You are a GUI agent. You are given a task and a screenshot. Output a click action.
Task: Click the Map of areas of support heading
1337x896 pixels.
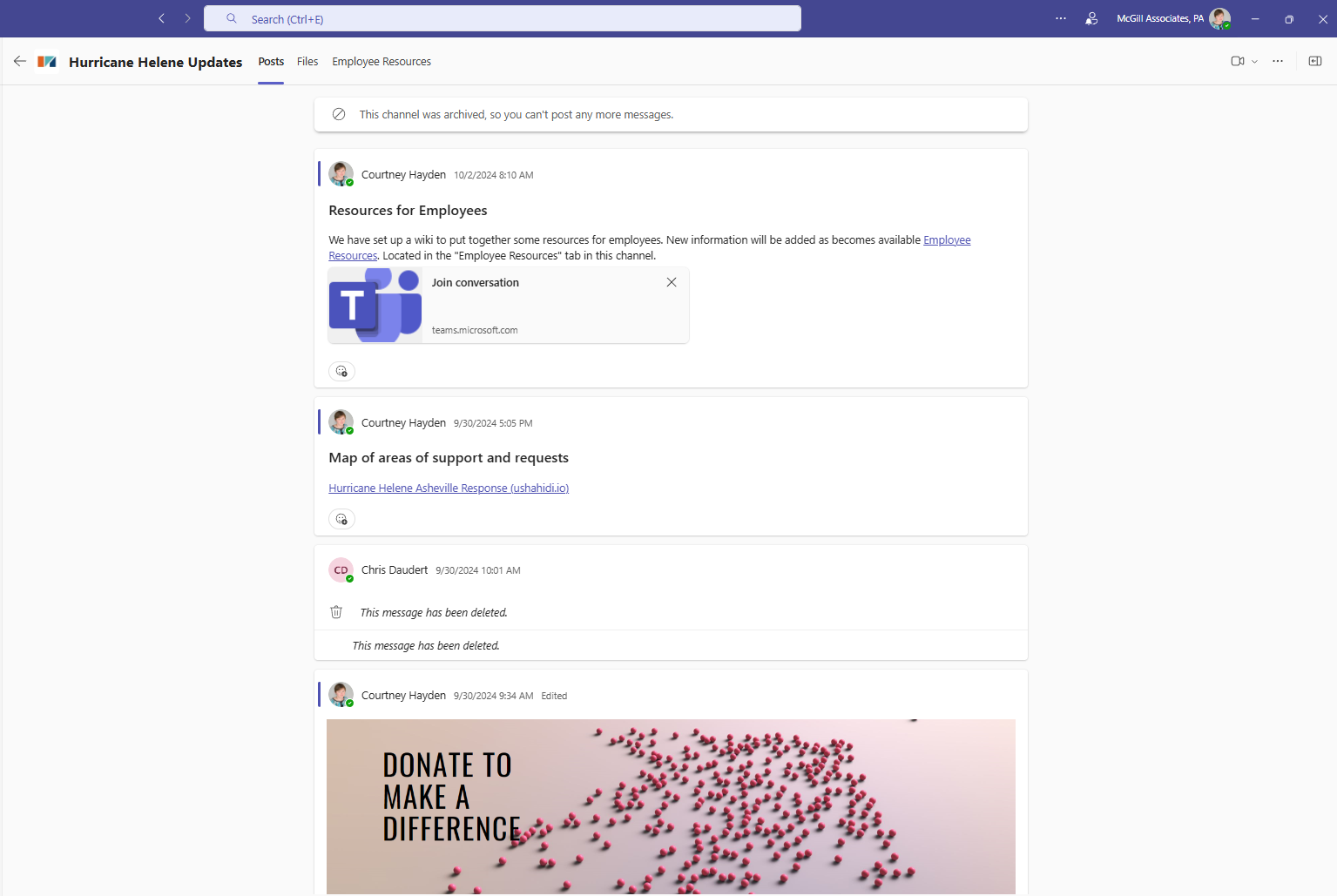(x=449, y=458)
